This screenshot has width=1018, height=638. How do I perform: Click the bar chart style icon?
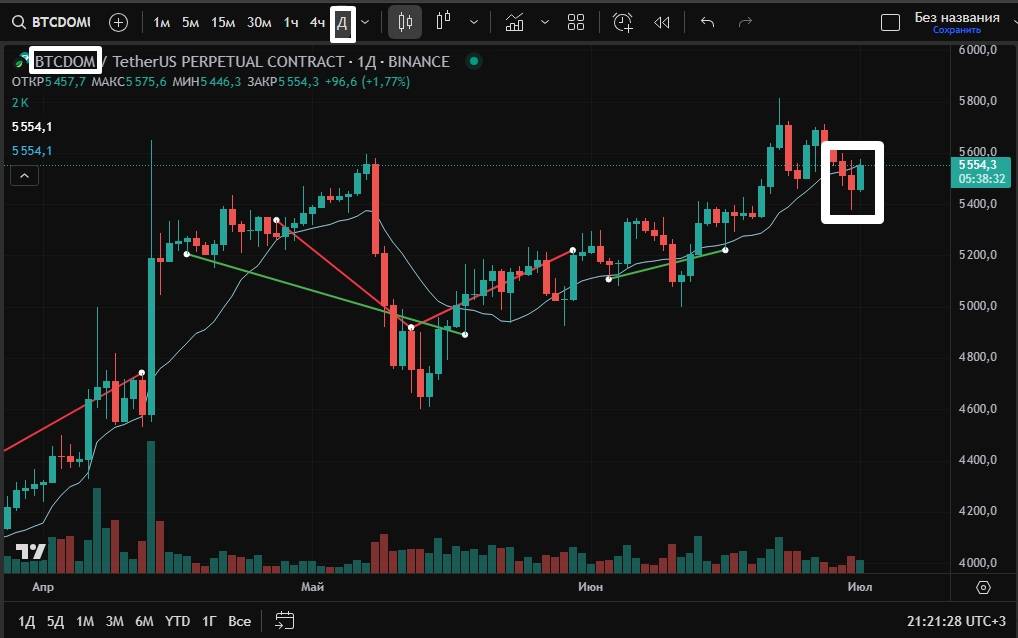(x=444, y=21)
